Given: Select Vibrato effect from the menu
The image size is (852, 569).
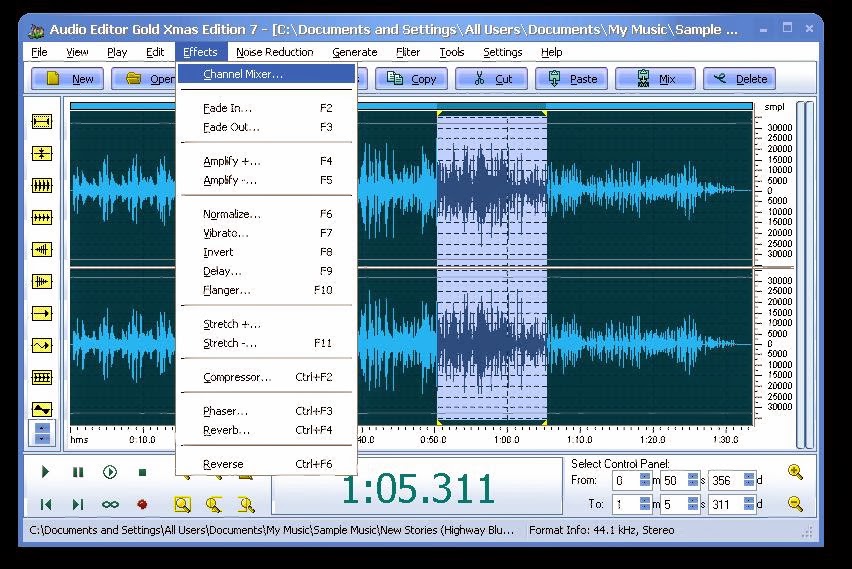Looking at the screenshot, I should tap(267, 233).
